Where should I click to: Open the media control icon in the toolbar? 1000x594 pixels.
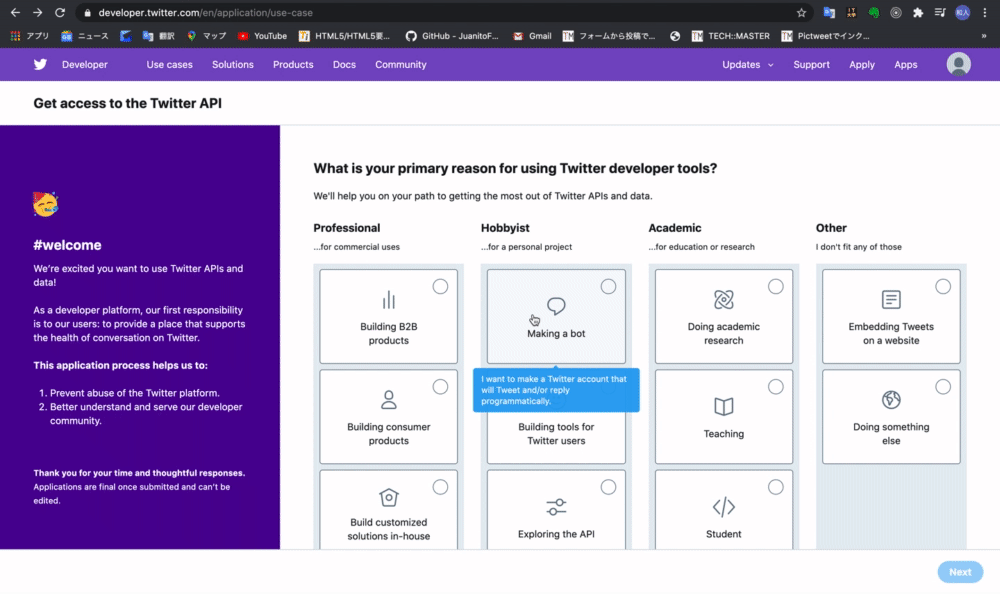click(940, 13)
